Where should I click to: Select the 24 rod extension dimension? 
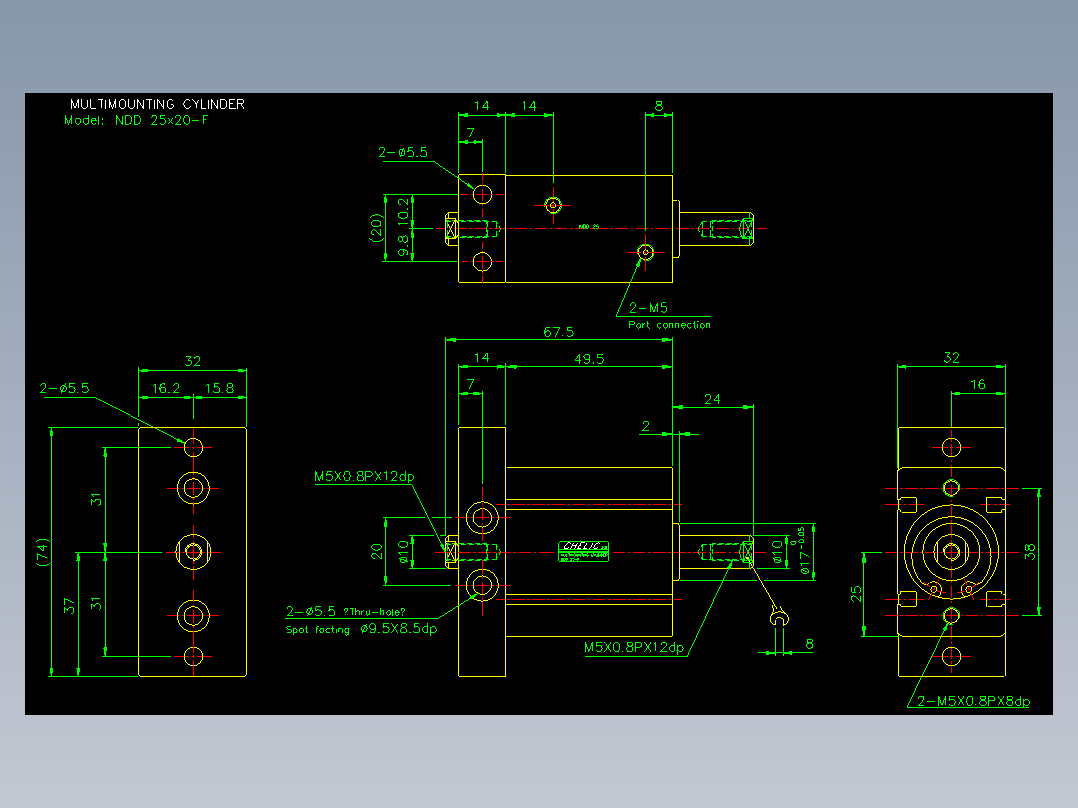click(712, 399)
